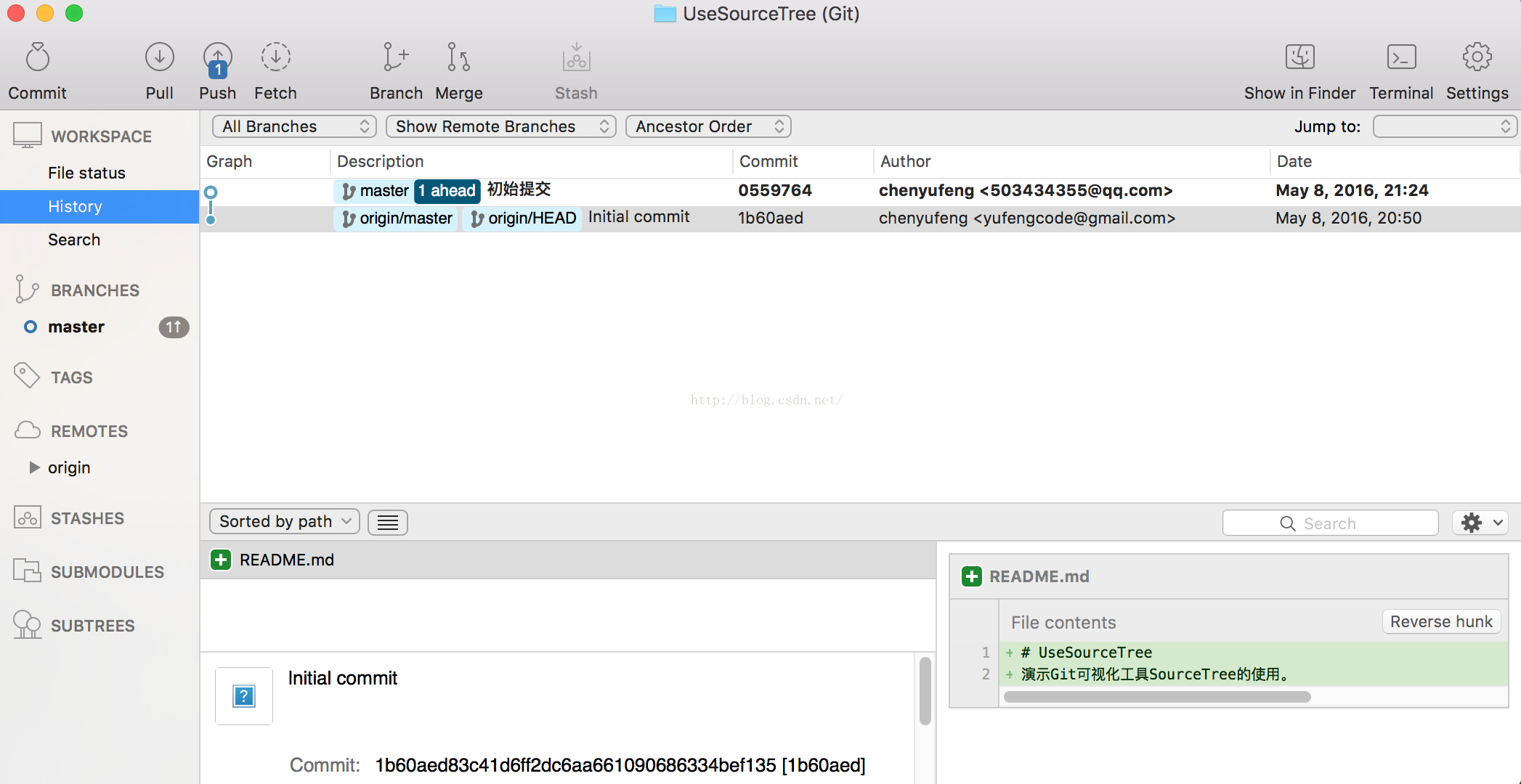Image resolution: width=1521 pixels, height=784 pixels.
Task: Click the Merge toolbar icon
Action: coord(458,58)
